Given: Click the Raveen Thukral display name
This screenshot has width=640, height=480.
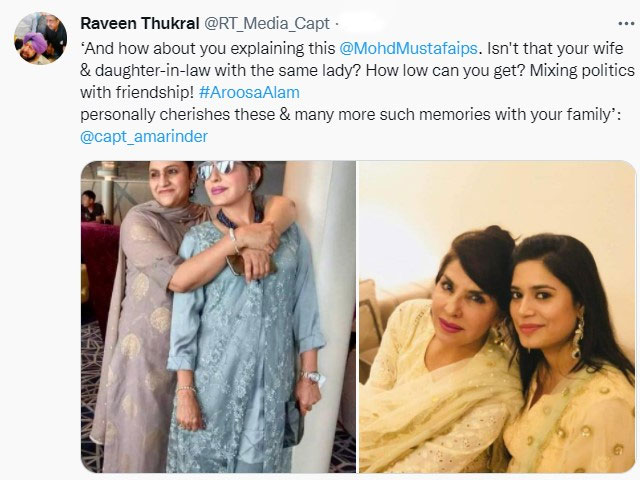Looking at the screenshot, I should pos(140,24).
